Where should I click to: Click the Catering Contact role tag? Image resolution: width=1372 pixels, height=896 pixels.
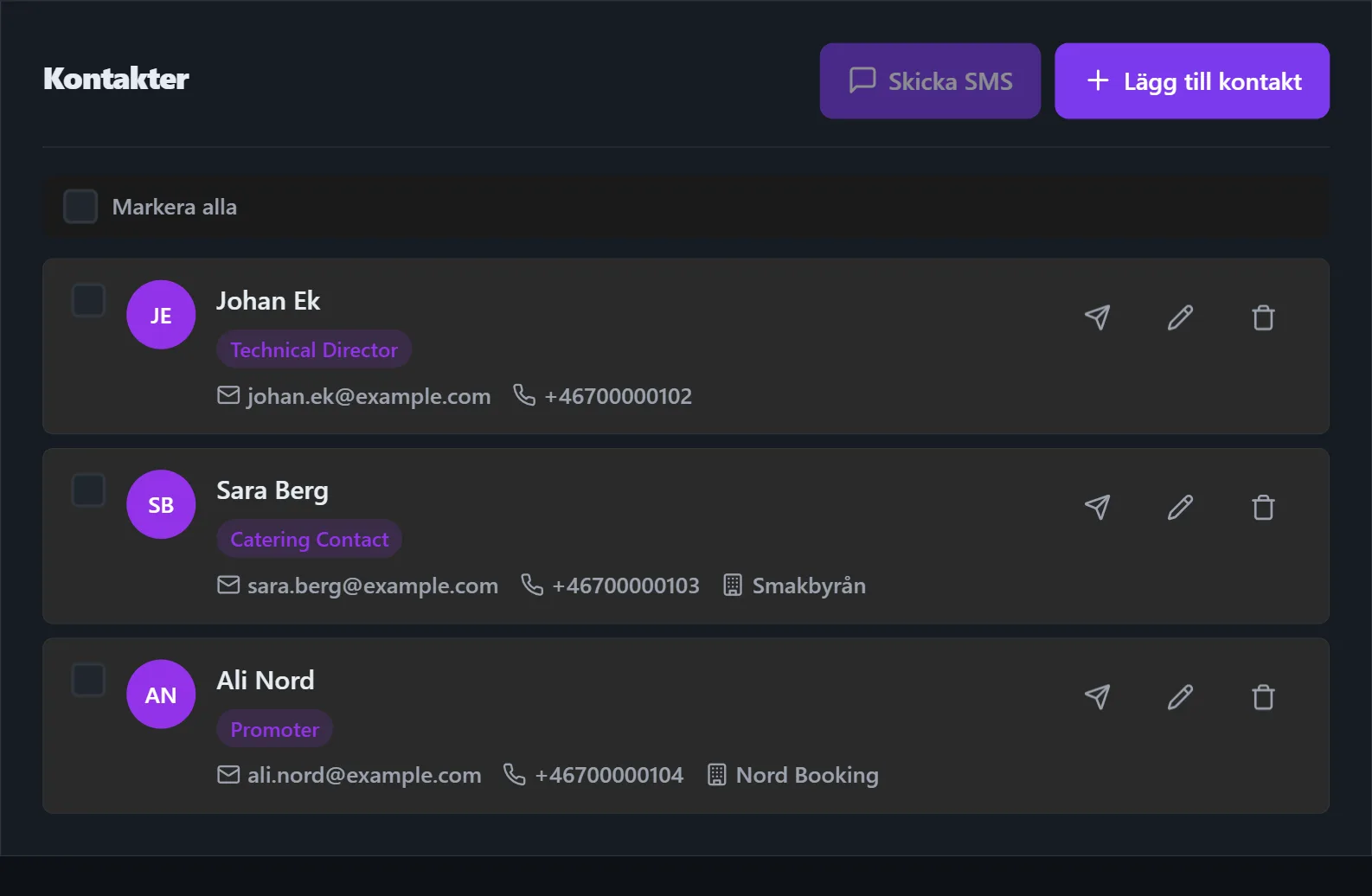[310, 539]
